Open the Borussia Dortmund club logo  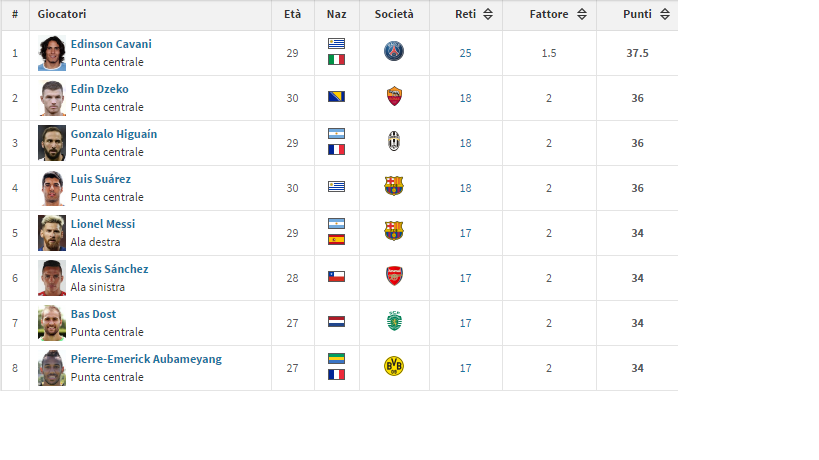394,367
